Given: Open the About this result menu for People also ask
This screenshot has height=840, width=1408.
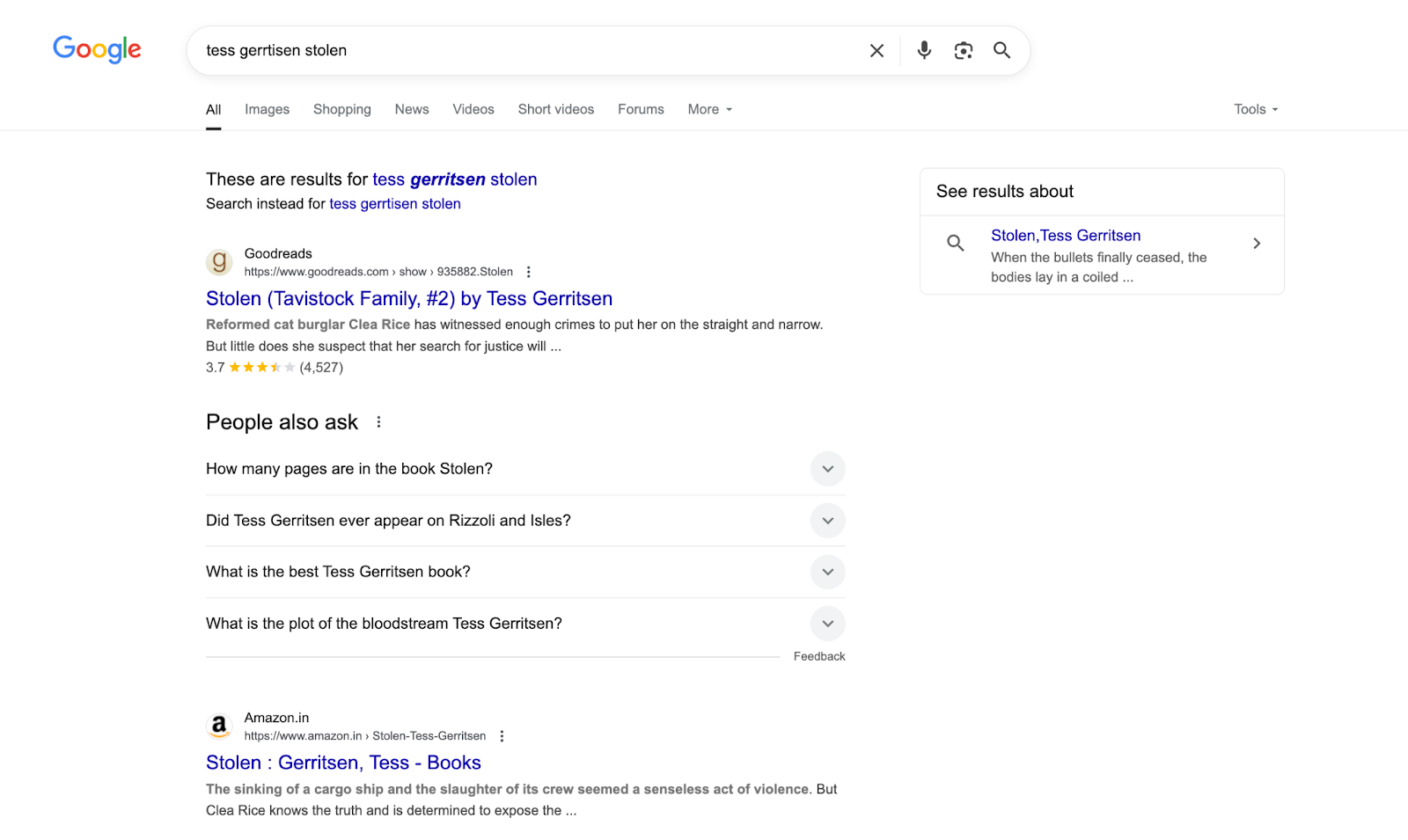Looking at the screenshot, I should point(378,421).
